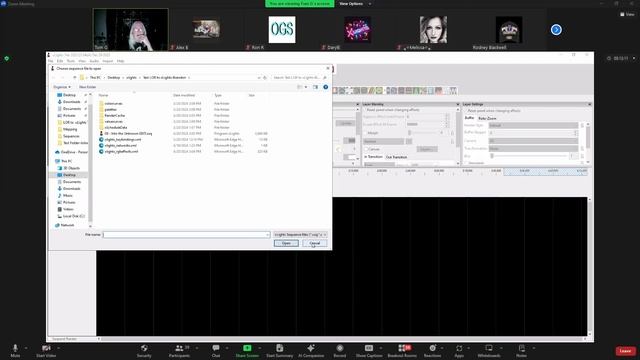Click the Mute microphone icon in Zoom
This screenshot has width=640, height=360.
[15, 348]
